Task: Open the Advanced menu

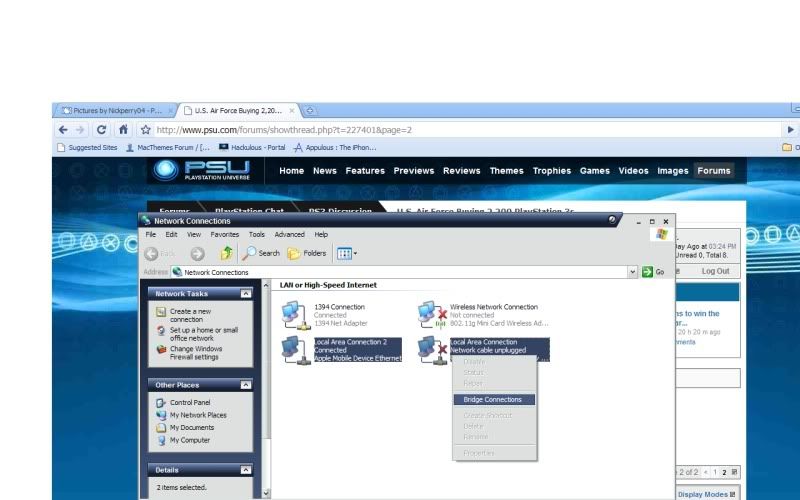Action: pyautogui.click(x=289, y=235)
